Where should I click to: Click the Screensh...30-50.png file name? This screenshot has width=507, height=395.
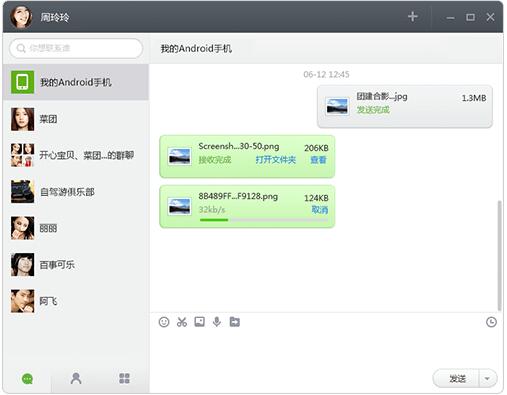[239, 146]
